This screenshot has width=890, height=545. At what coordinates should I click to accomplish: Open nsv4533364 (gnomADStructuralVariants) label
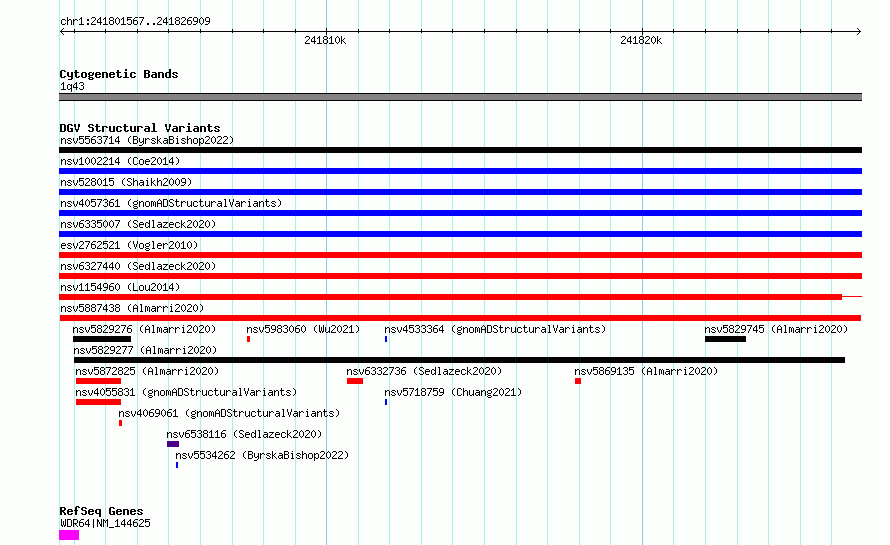495,329
